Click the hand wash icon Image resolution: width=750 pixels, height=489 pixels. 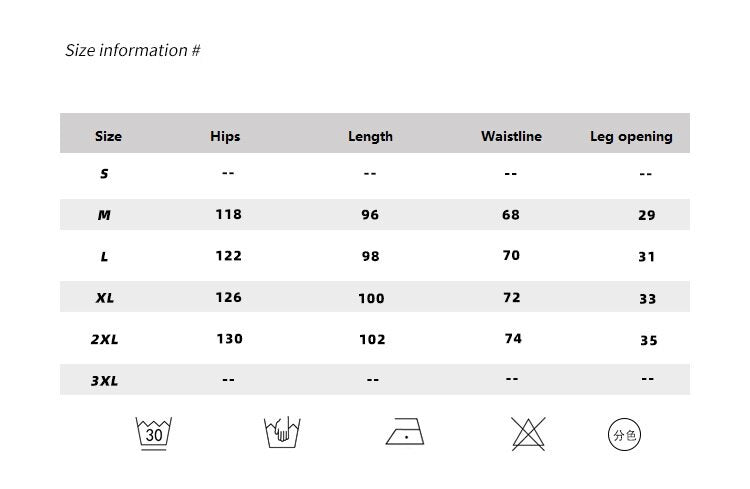282,432
